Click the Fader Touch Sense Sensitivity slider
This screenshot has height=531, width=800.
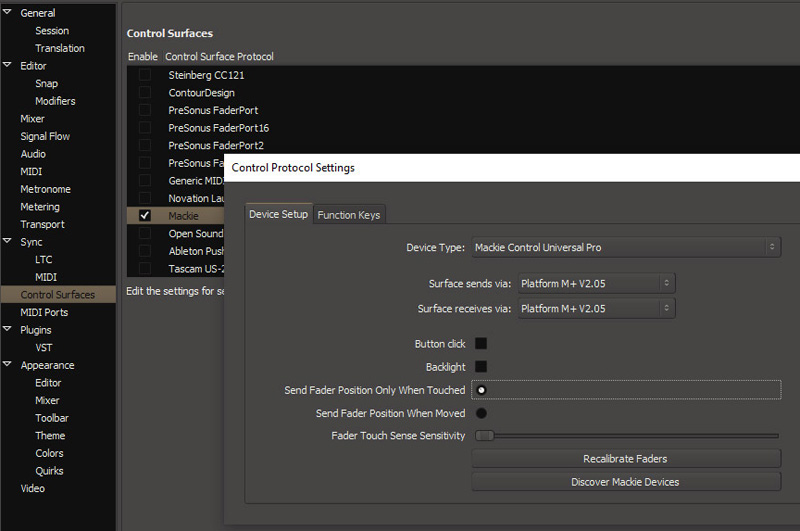pyautogui.click(x=625, y=436)
